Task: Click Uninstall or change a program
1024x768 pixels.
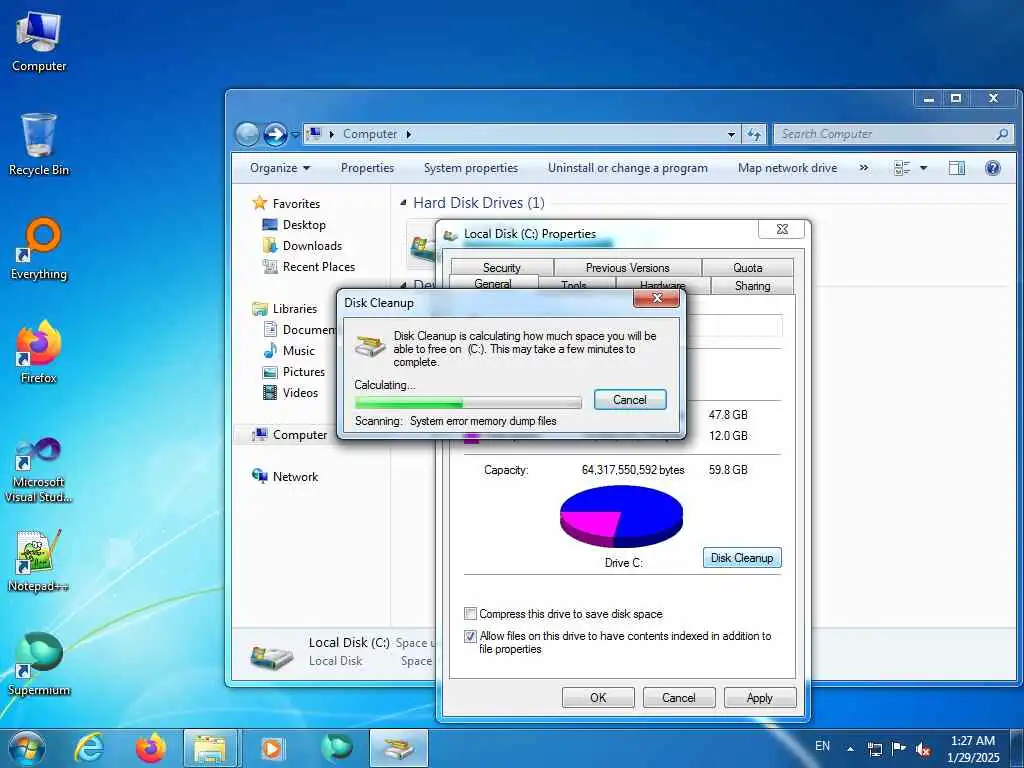Action: (x=628, y=168)
